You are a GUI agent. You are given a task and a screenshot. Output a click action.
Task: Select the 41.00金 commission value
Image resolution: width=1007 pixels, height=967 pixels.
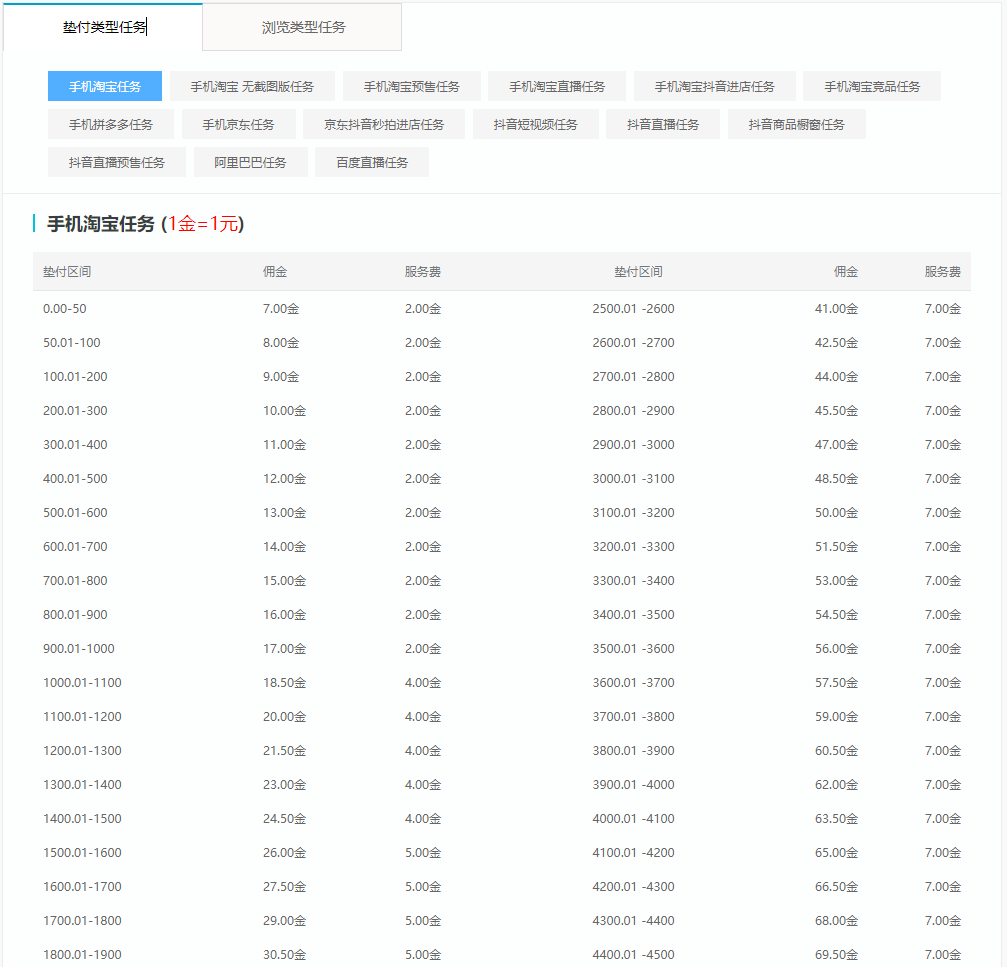click(x=836, y=308)
